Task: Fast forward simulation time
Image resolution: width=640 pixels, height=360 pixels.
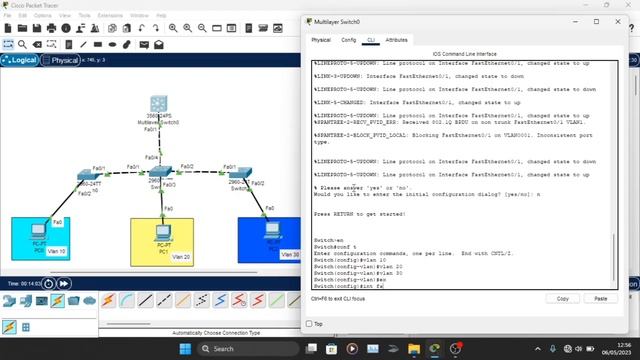Action: pyautogui.click(x=64, y=283)
